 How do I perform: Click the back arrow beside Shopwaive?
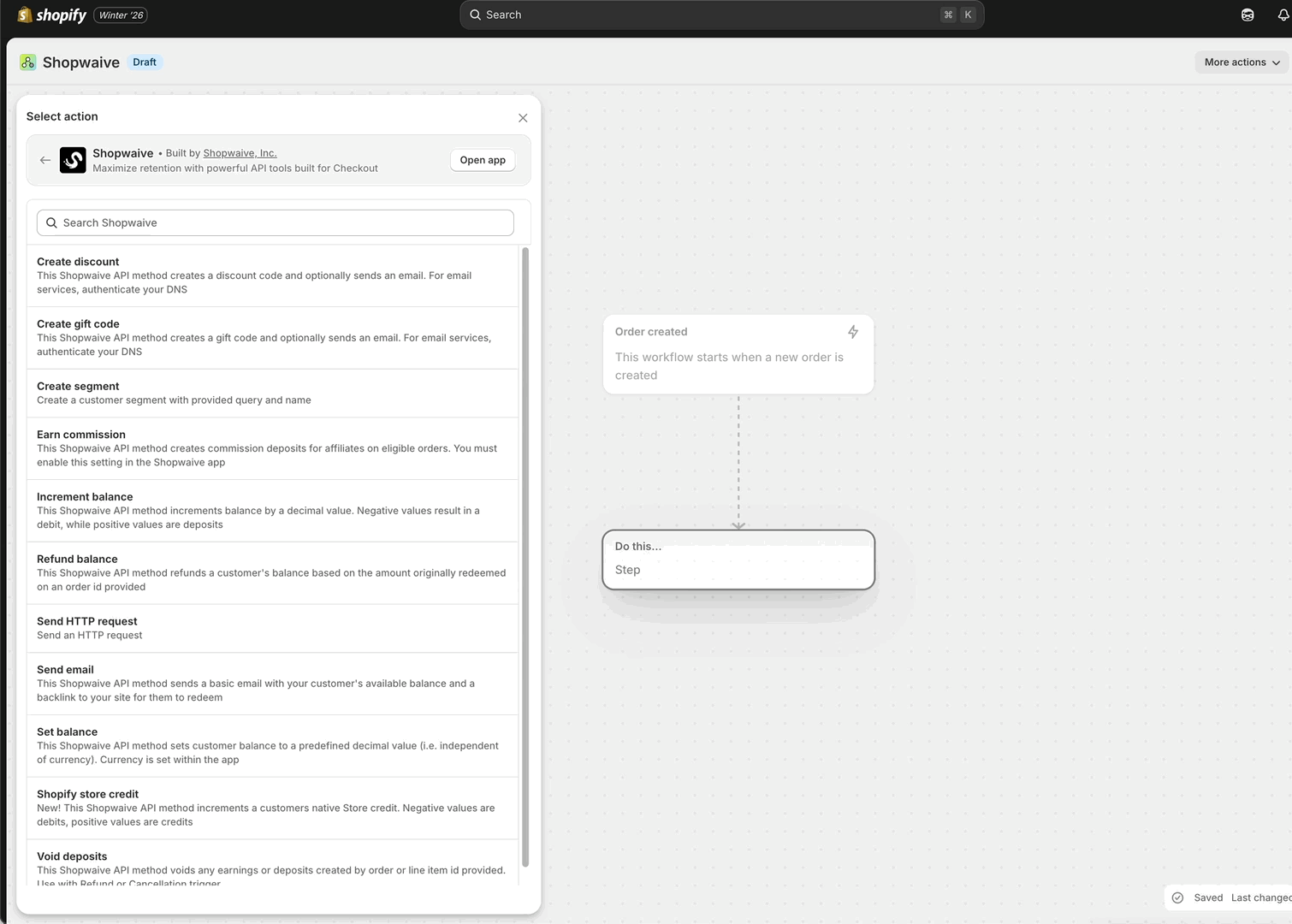[45, 160]
